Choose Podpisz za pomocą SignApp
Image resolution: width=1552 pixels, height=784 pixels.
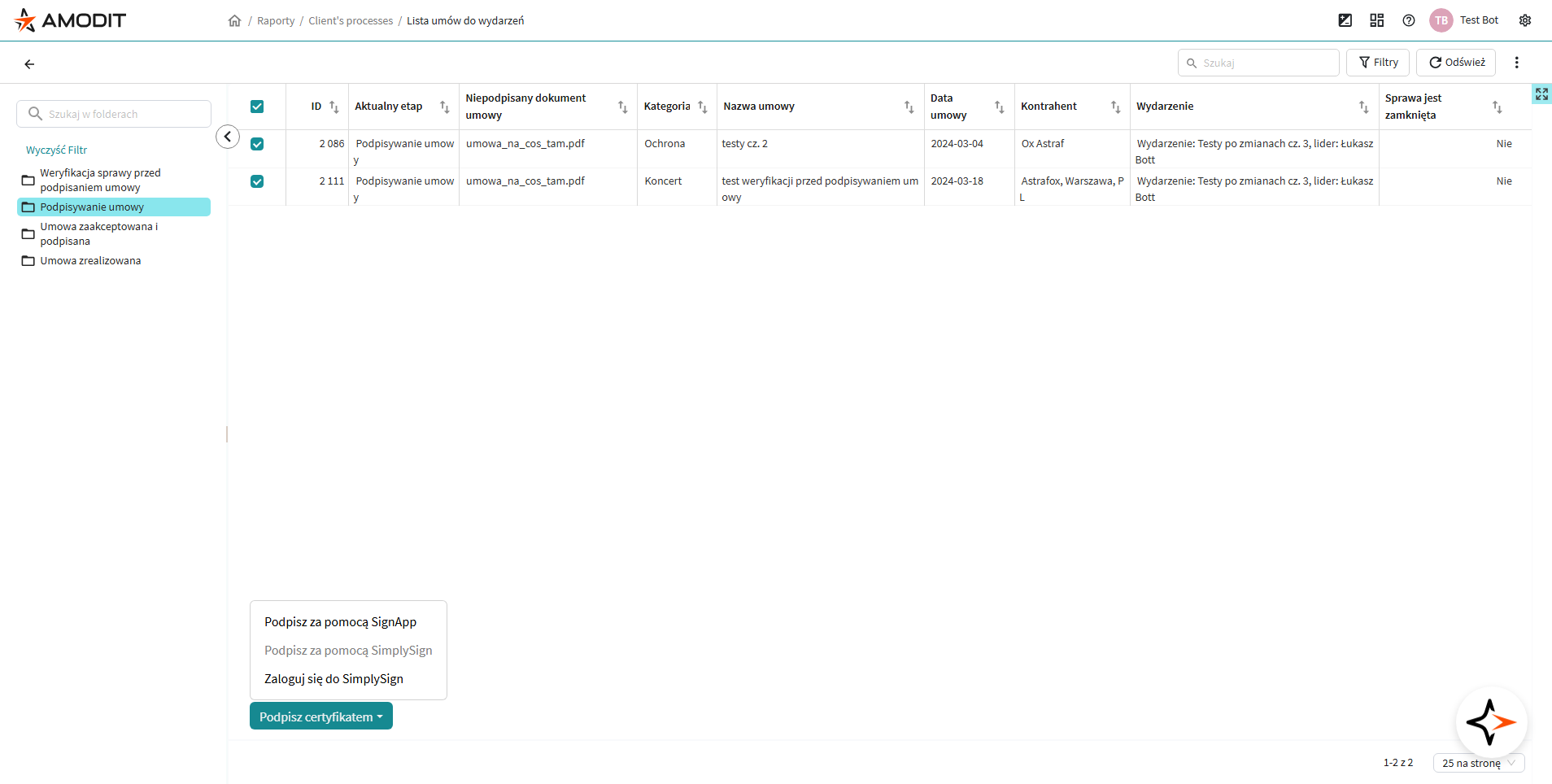pyautogui.click(x=340, y=622)
